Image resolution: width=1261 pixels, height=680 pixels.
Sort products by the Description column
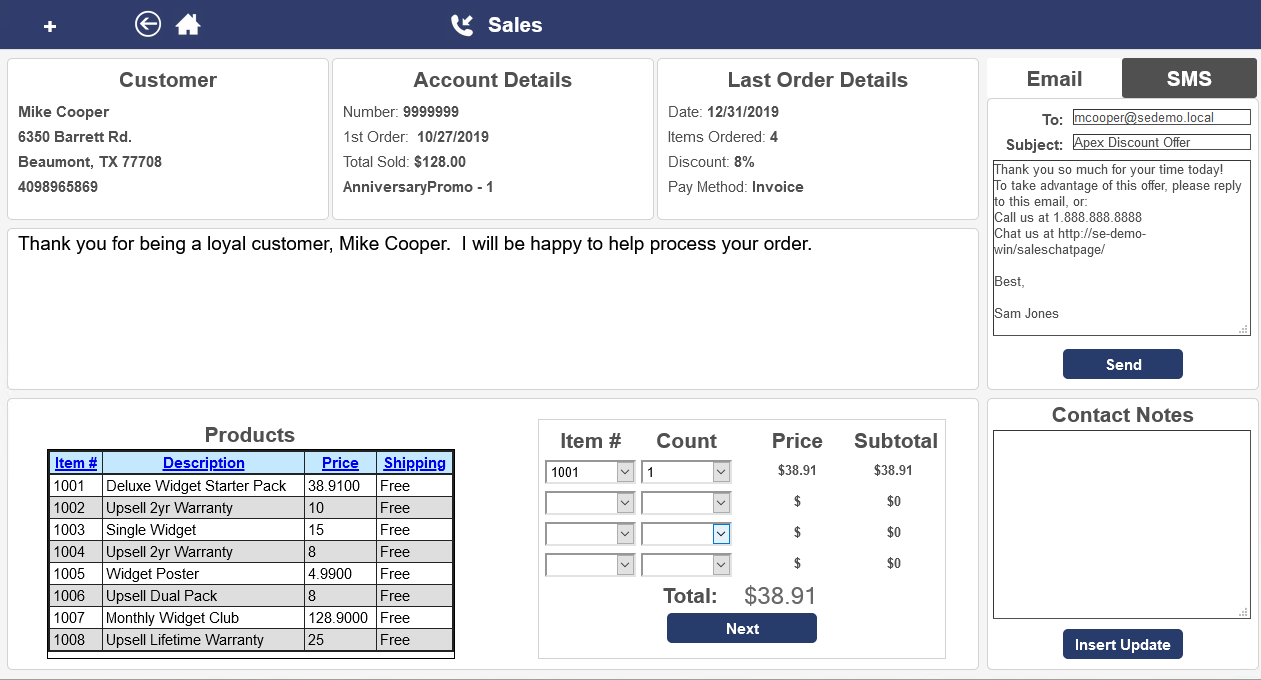[203, 462]
